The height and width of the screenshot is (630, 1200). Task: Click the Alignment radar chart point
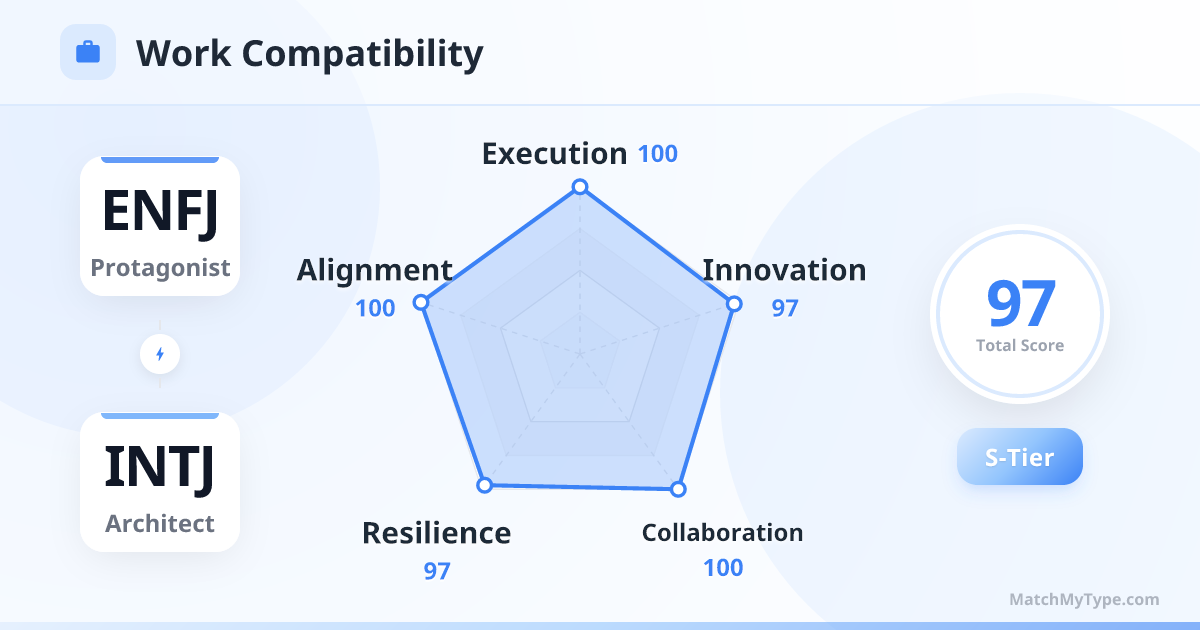[422, 302]
